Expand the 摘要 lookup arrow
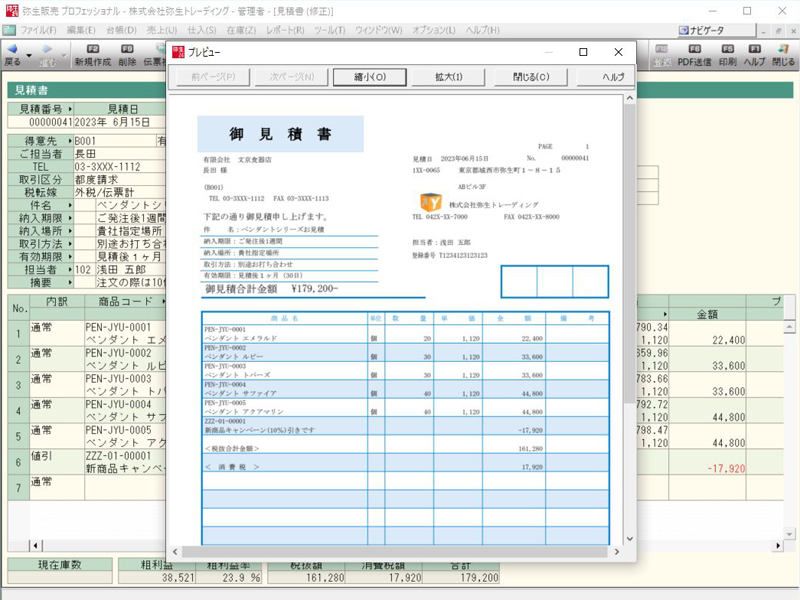Image resolution: width=800 pixels, height=600 pixels. [x=70, y=282]
